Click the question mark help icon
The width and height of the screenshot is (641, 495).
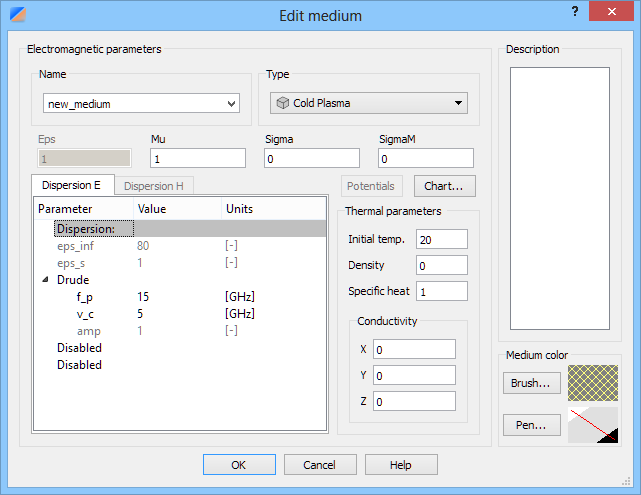(575, 11)
